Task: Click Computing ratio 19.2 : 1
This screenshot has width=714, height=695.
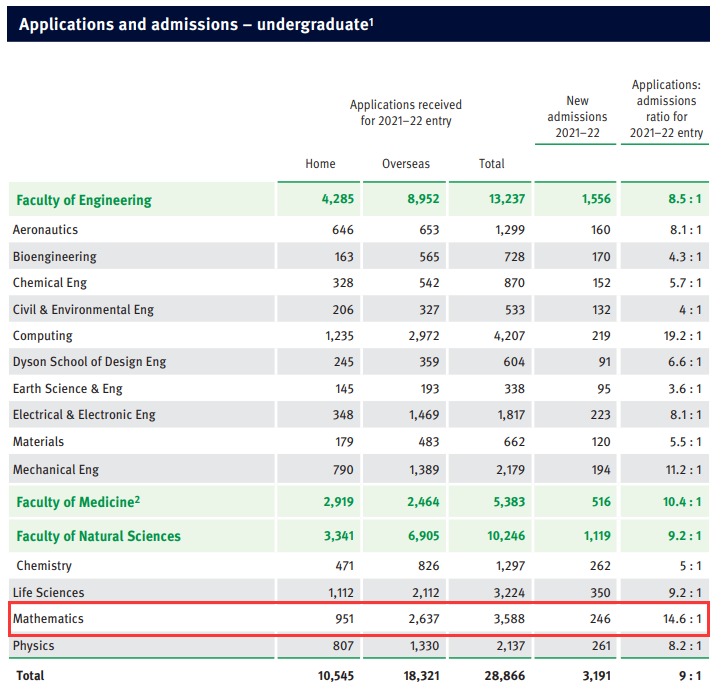Action: pos(682,336)
